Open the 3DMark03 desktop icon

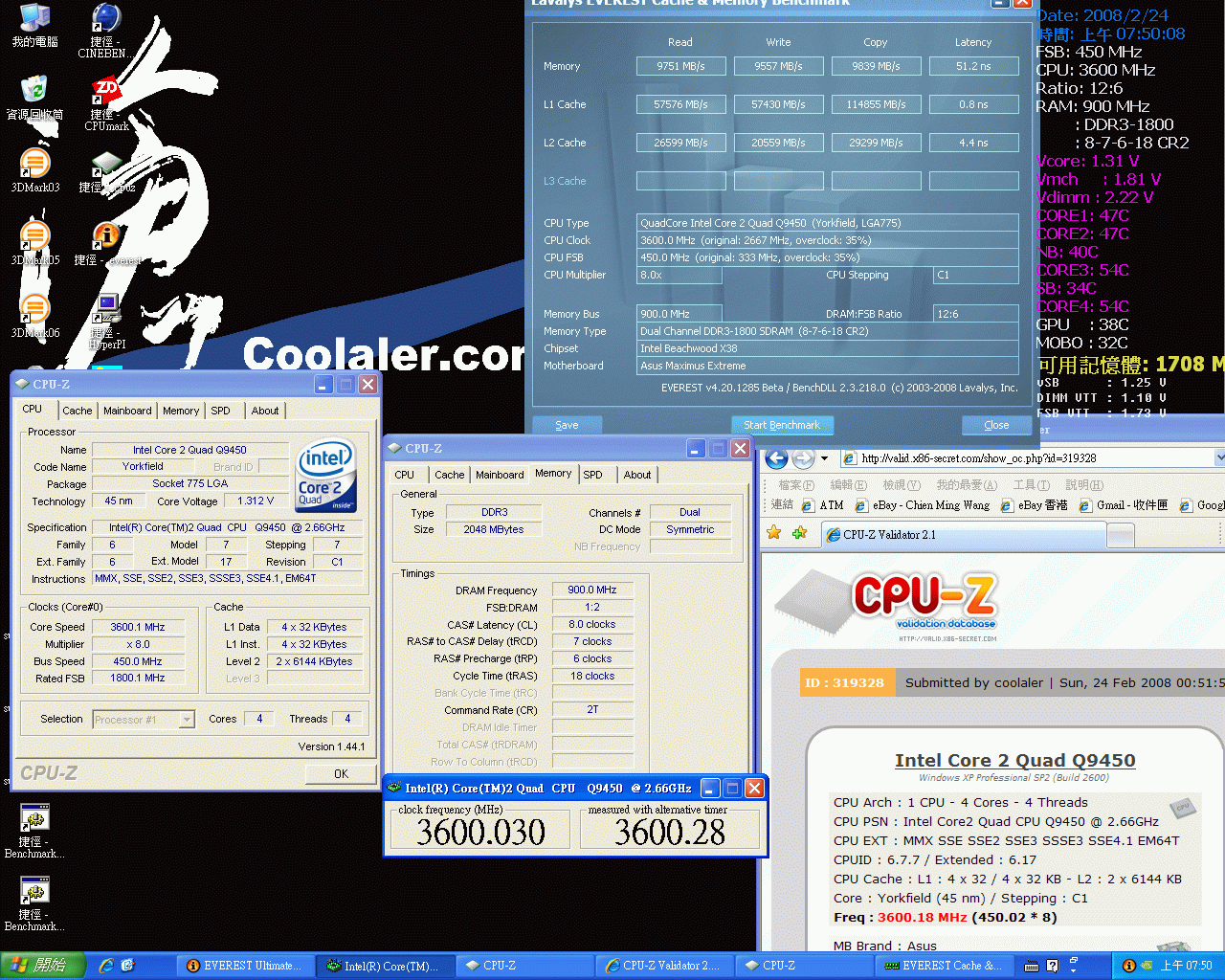coord(34,170)
